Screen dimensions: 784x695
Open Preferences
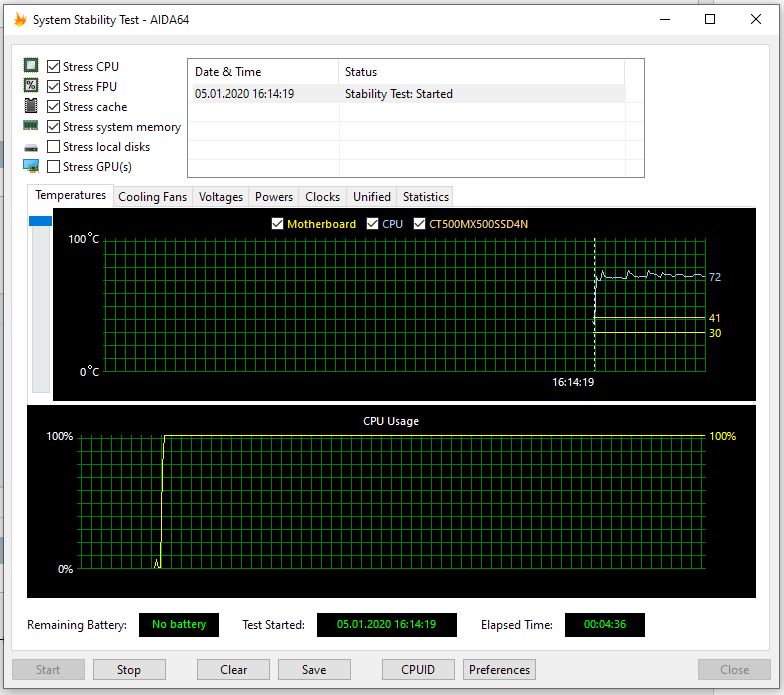(x=500, y=670)
